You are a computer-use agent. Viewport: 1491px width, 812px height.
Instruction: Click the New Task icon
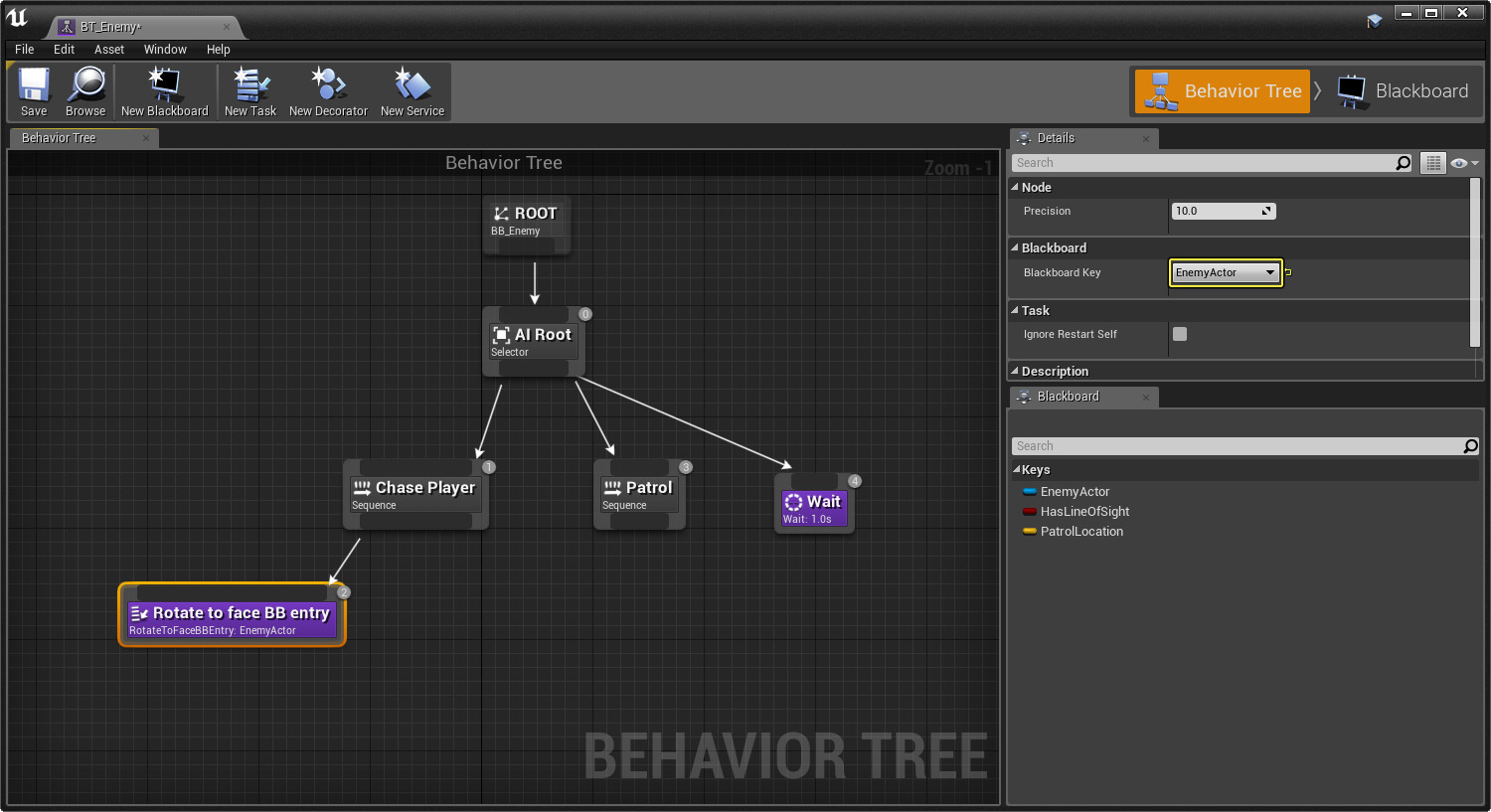click(250, 86)
